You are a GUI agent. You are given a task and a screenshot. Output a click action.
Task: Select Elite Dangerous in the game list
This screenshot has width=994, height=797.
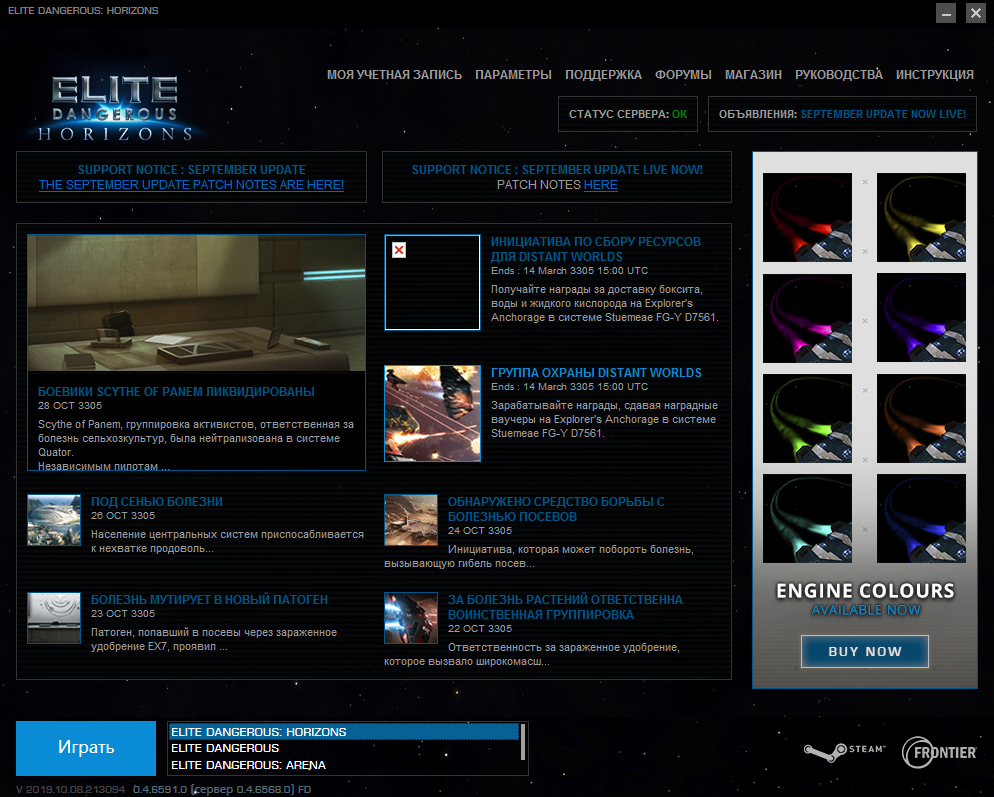(225, 748)
